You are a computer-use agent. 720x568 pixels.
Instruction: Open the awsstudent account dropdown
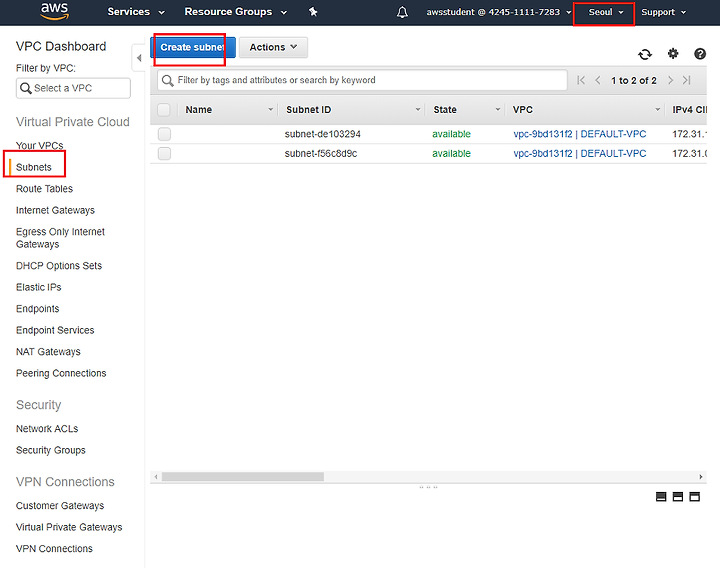(x=499, y=12)
